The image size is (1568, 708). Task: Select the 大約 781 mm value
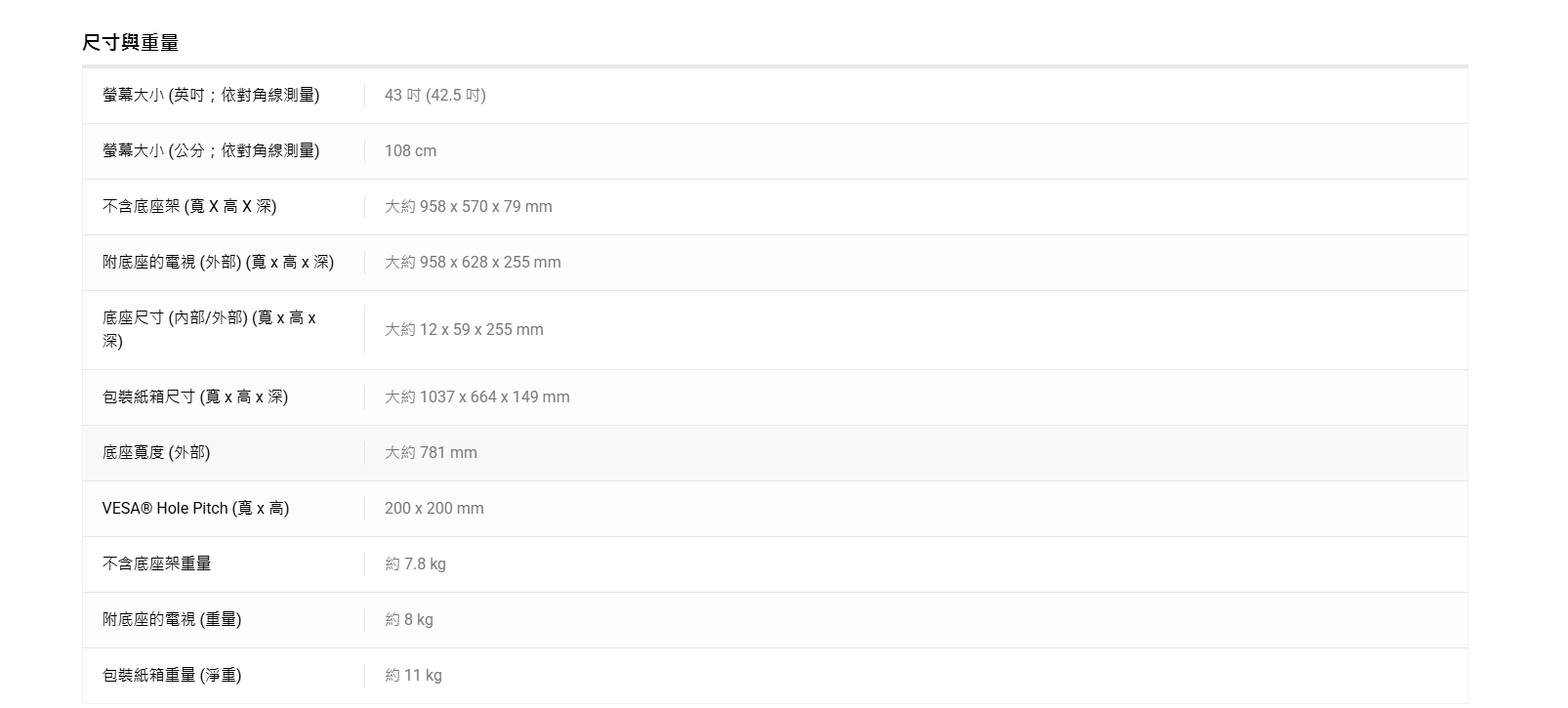[431, 452]
